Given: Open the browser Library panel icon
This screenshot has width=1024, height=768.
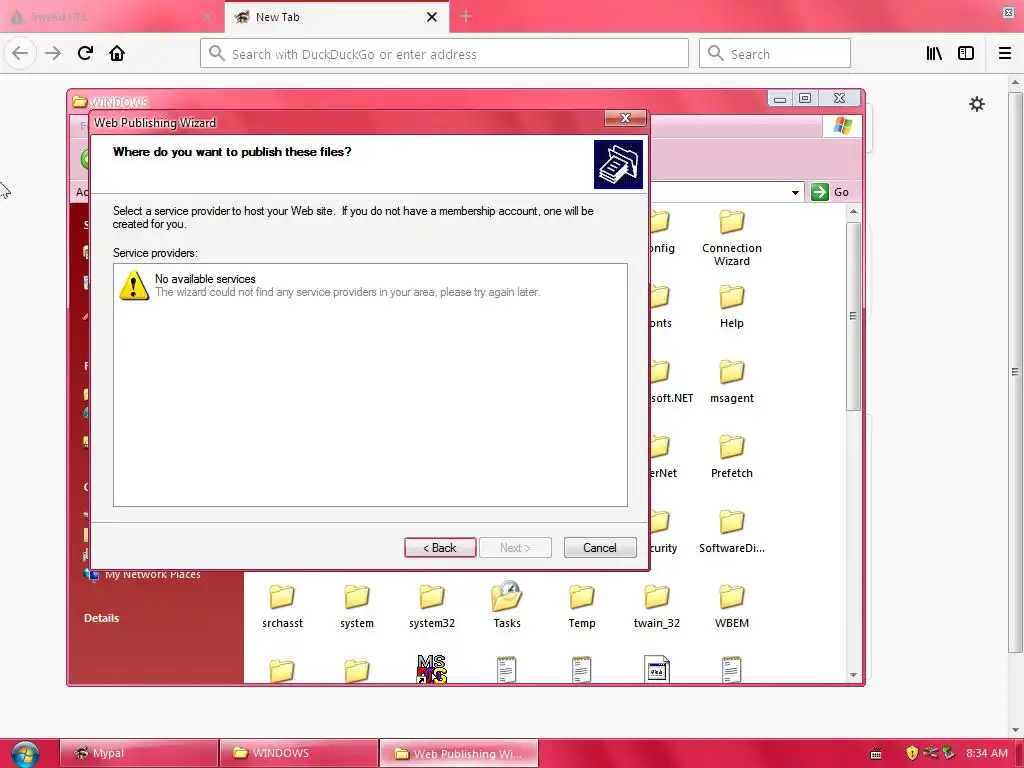Looking at the screenshot, I should click(x=934, y=54).
